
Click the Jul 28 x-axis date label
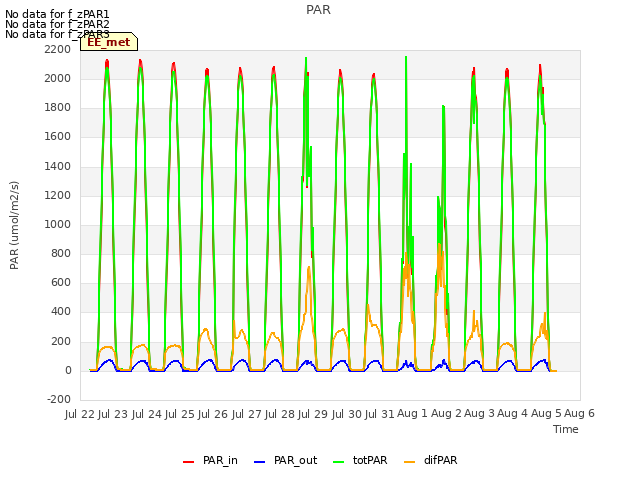[x=280, y=414]
